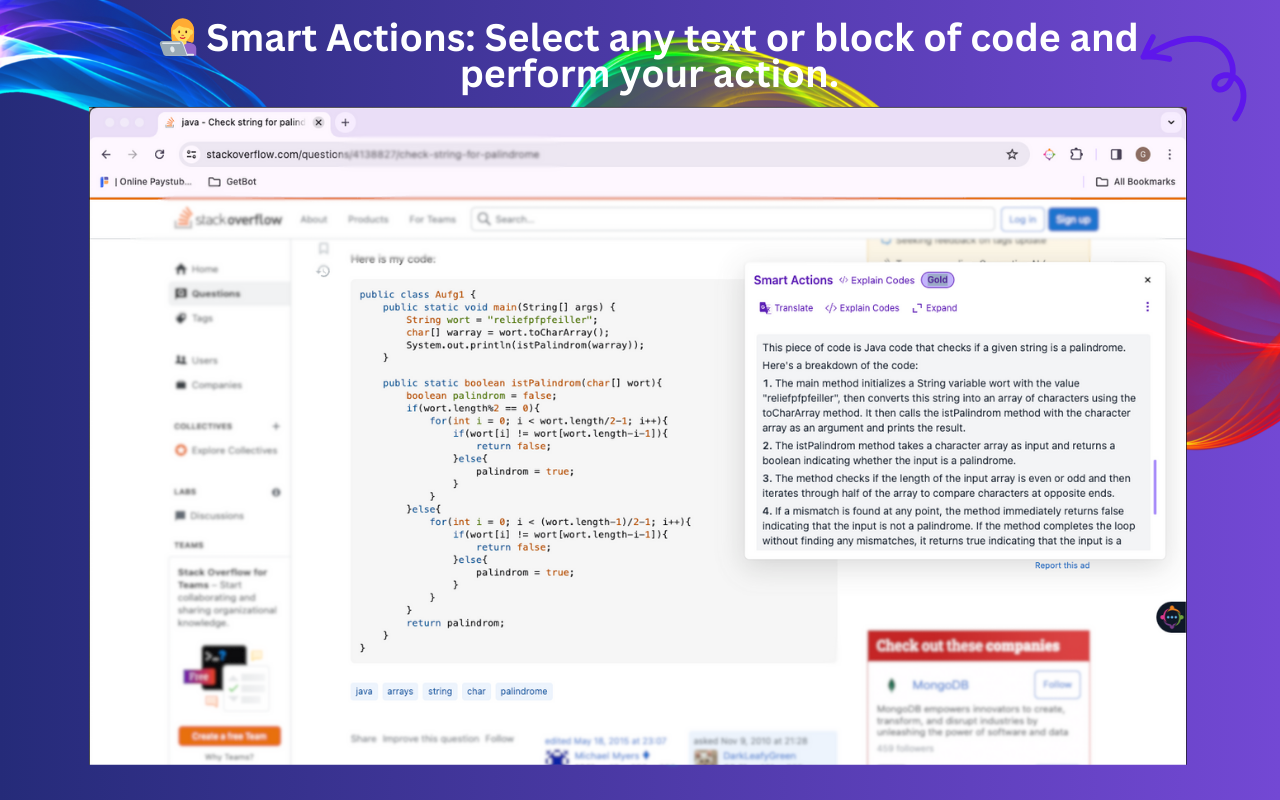The width and height of the screenshot is (1280, 800).
Task: Open a new tab with plus button
Action: [345, 122]
